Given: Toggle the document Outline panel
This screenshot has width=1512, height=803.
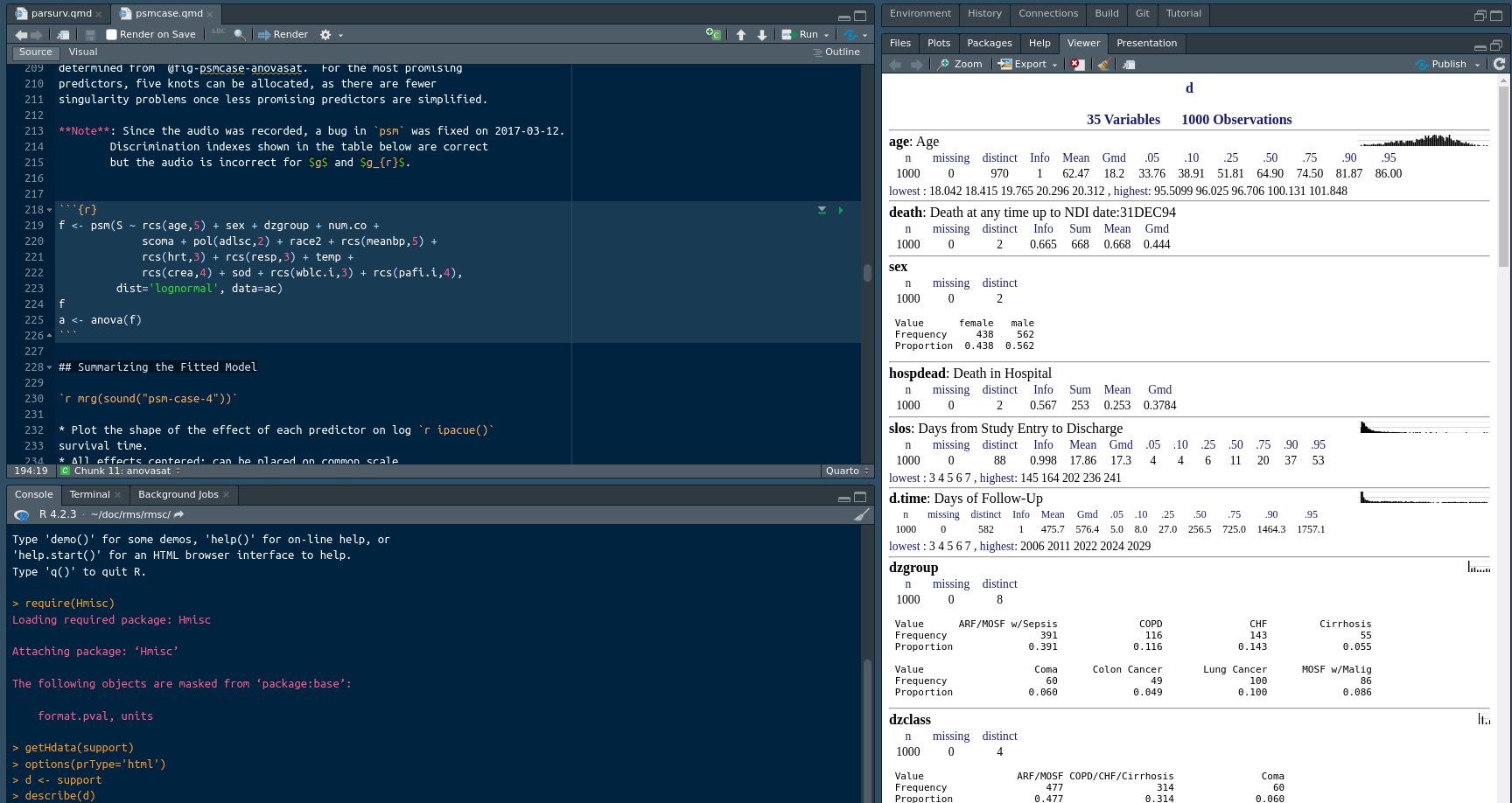Looking at the screenshot, I should coord(836,52).
